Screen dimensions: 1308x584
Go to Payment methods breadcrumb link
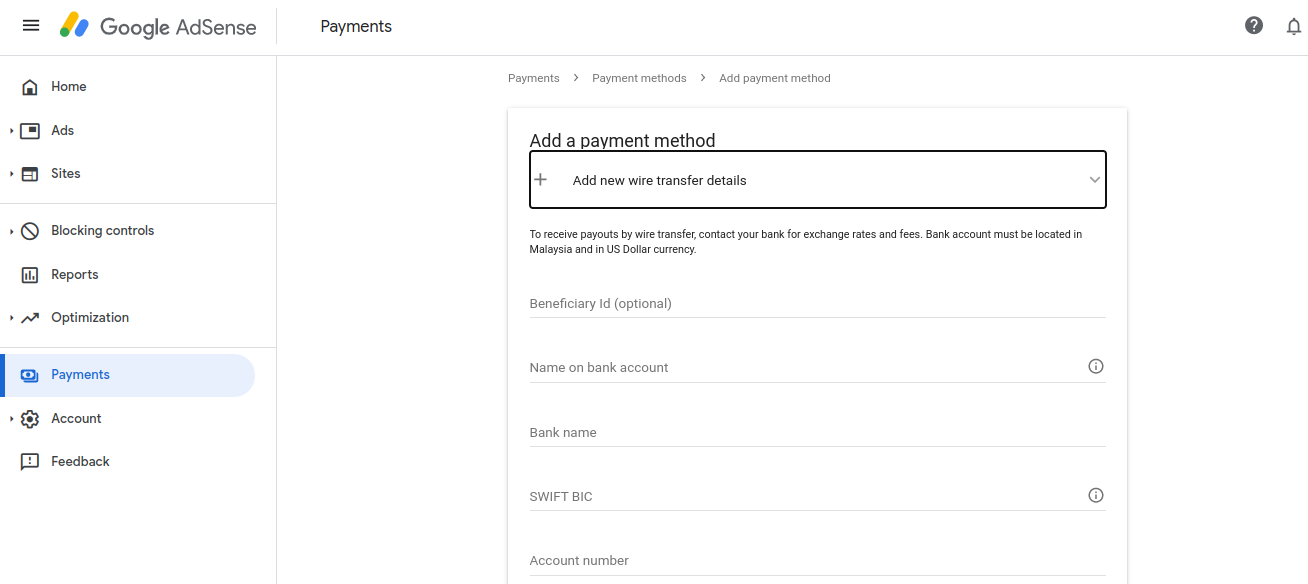coord(639,78)
